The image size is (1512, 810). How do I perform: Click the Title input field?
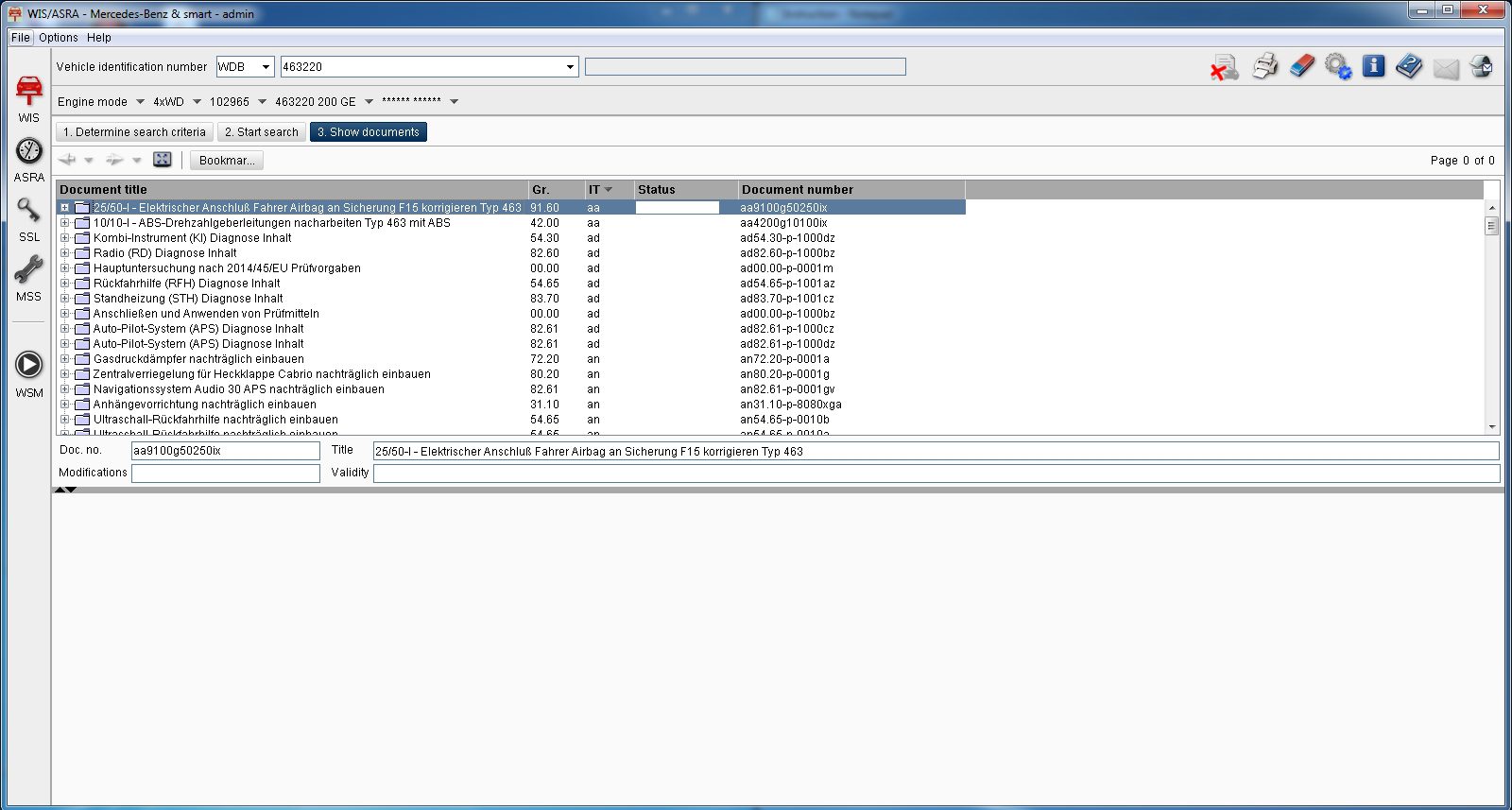click(x=936, y=451)
